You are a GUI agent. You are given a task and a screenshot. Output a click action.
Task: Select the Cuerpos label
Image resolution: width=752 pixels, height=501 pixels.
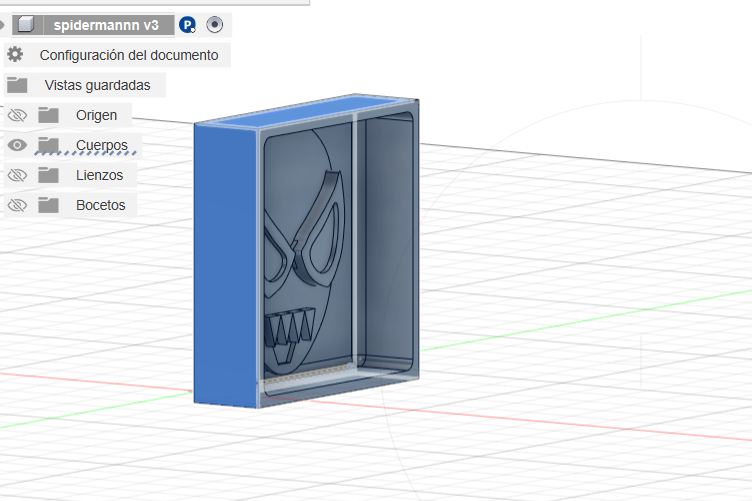click(102, 145)
